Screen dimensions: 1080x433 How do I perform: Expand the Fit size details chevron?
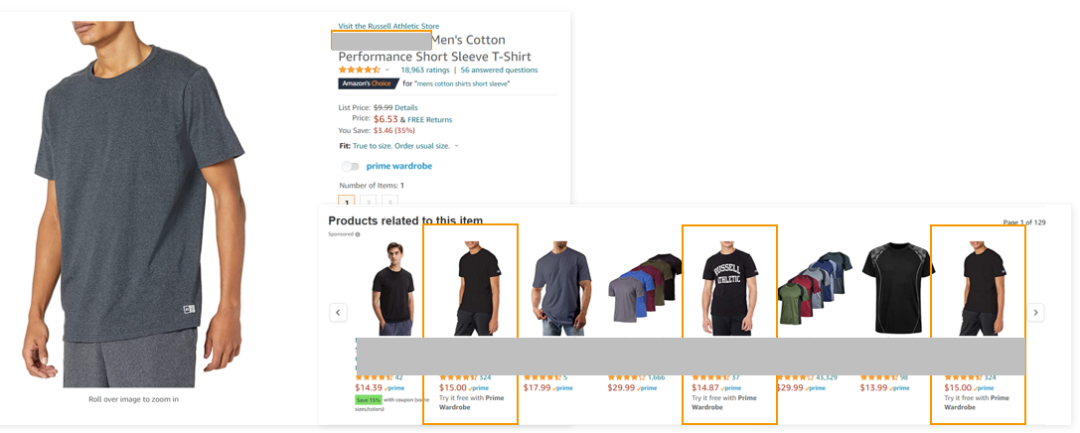click(457, 146)
